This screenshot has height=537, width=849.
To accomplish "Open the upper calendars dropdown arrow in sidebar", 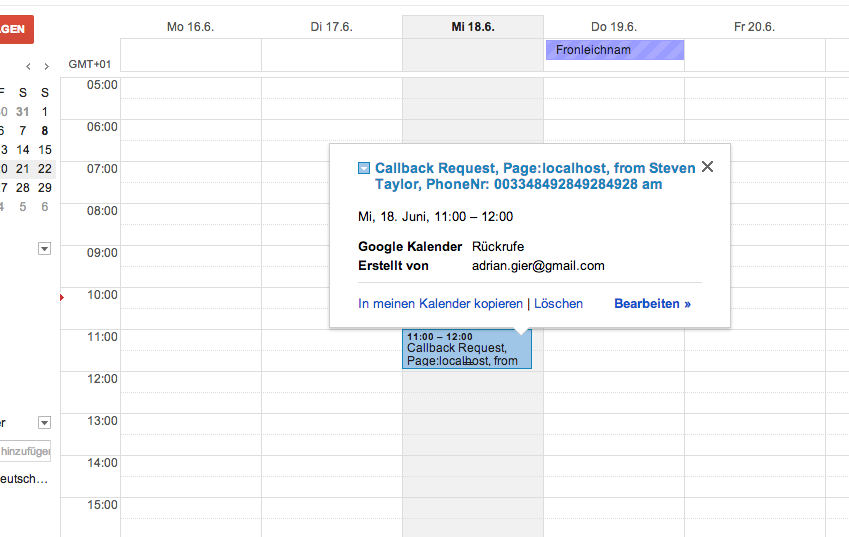I will (x=44, y=248).
